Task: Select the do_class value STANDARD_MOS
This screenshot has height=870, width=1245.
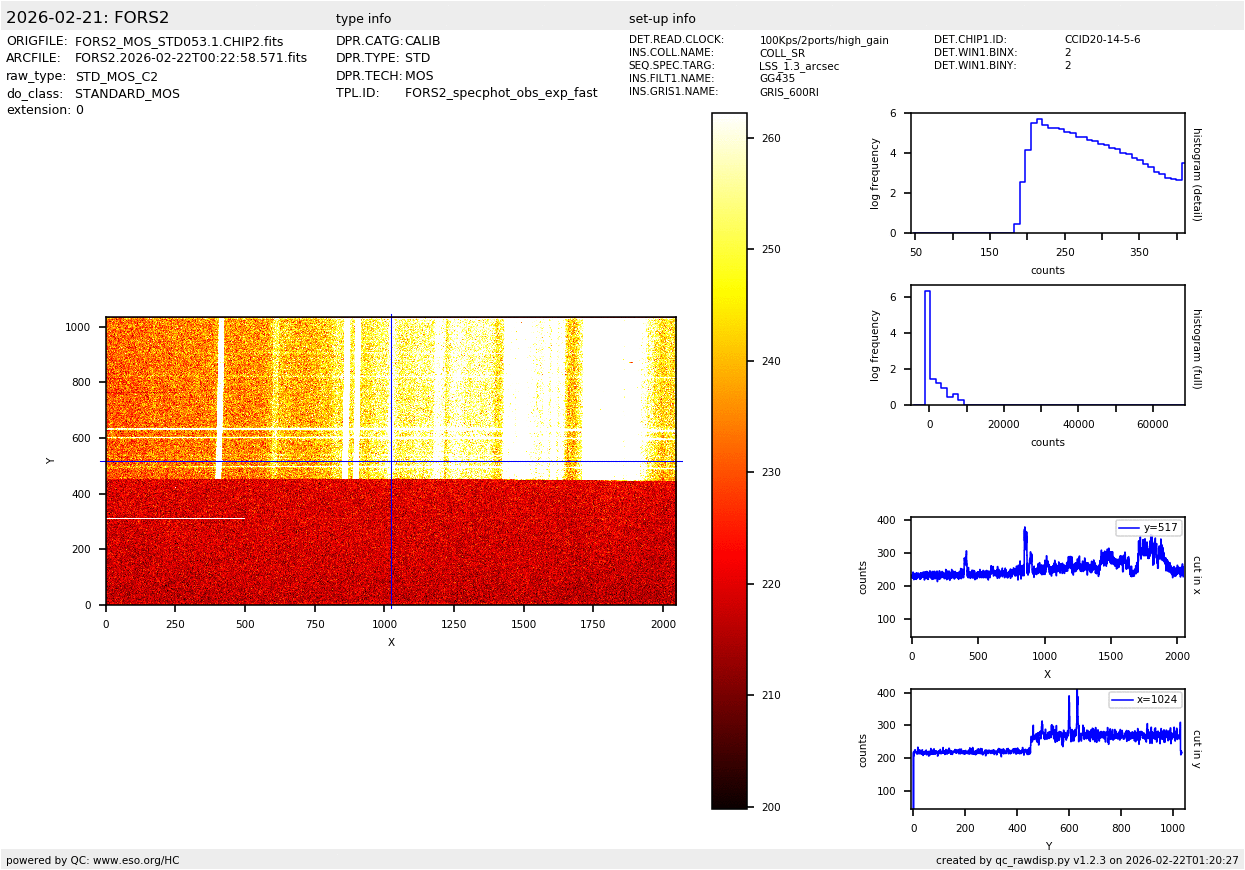Action: click(x=127, y=94)
